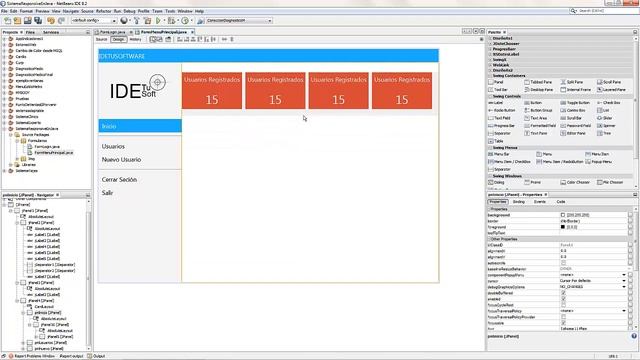Collapse Other Properties section

(x=489, y=239)
